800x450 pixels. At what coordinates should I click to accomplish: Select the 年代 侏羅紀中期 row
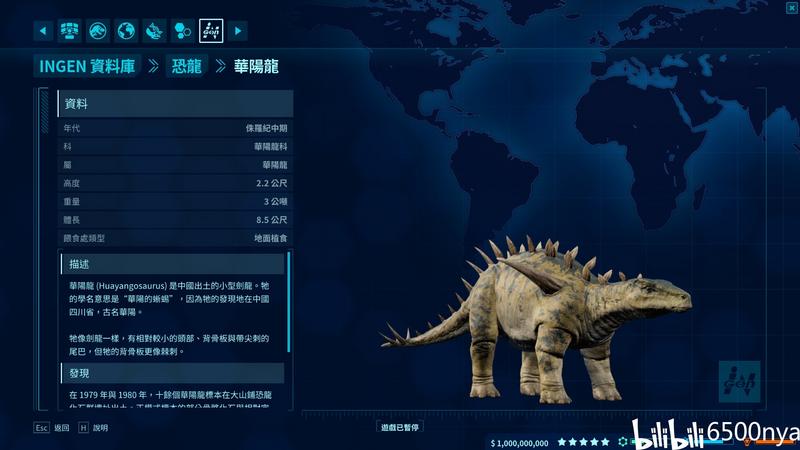(176, 128)
